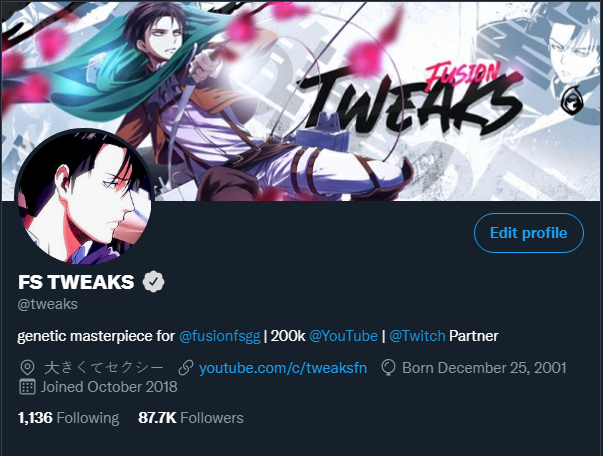Click the Born December 25, 2001 text

(x=484, y=368)
